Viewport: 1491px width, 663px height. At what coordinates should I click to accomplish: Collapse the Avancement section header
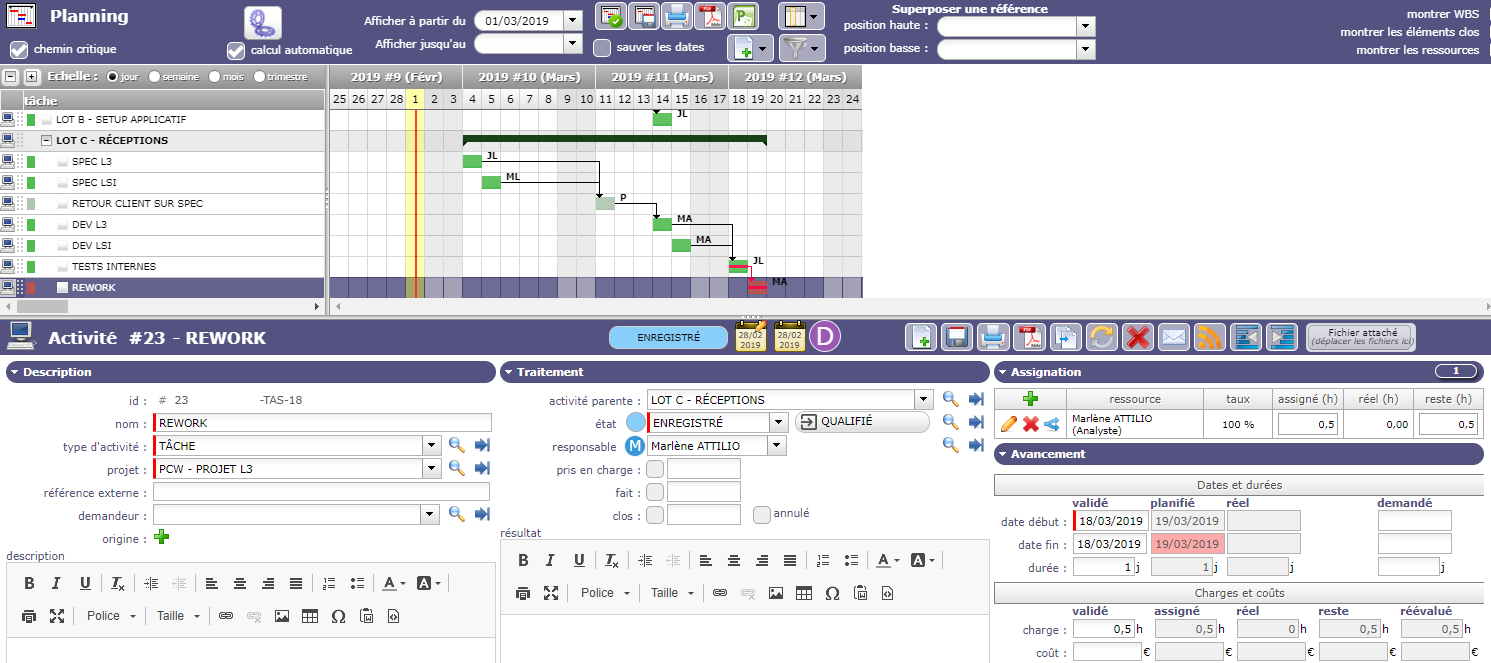point(1238,454)
